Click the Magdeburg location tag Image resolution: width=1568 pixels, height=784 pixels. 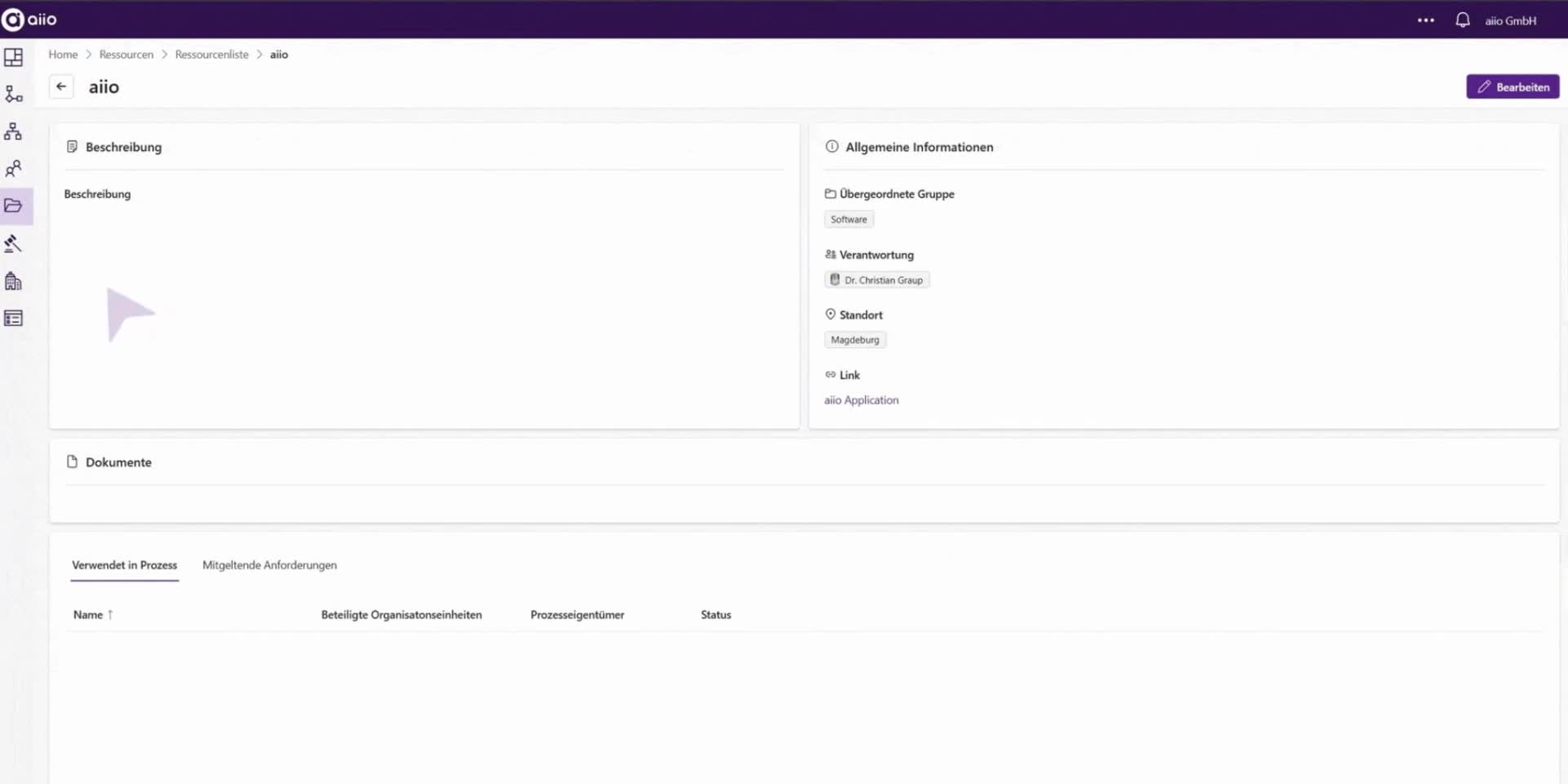coord(855,340)
